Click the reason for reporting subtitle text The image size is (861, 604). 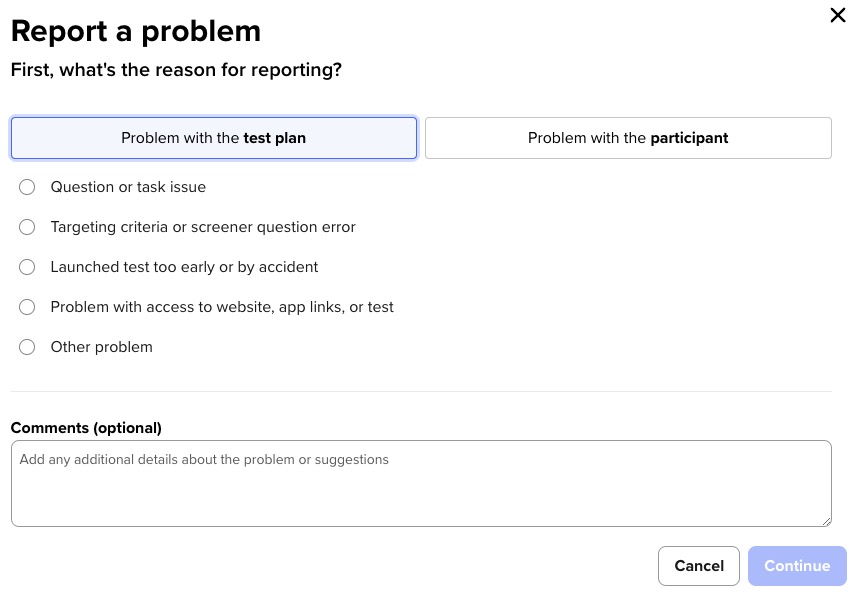pos(176,70)
